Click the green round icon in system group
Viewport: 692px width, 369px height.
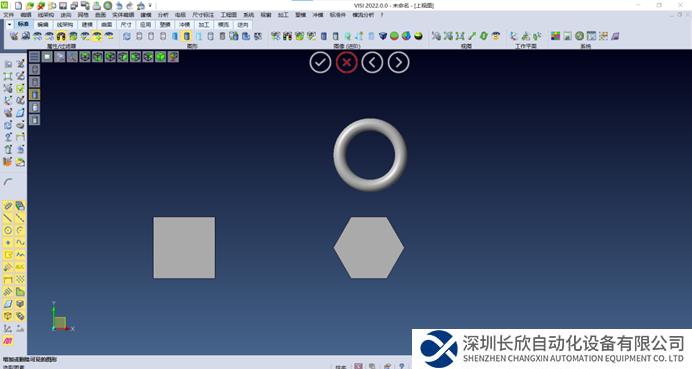579,36
